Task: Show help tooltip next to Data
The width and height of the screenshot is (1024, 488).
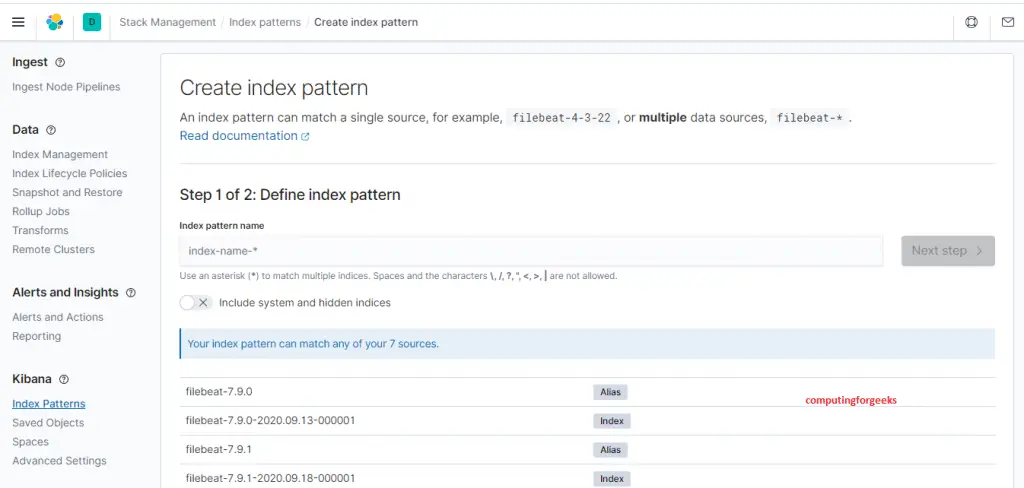Action: point(51,130)
